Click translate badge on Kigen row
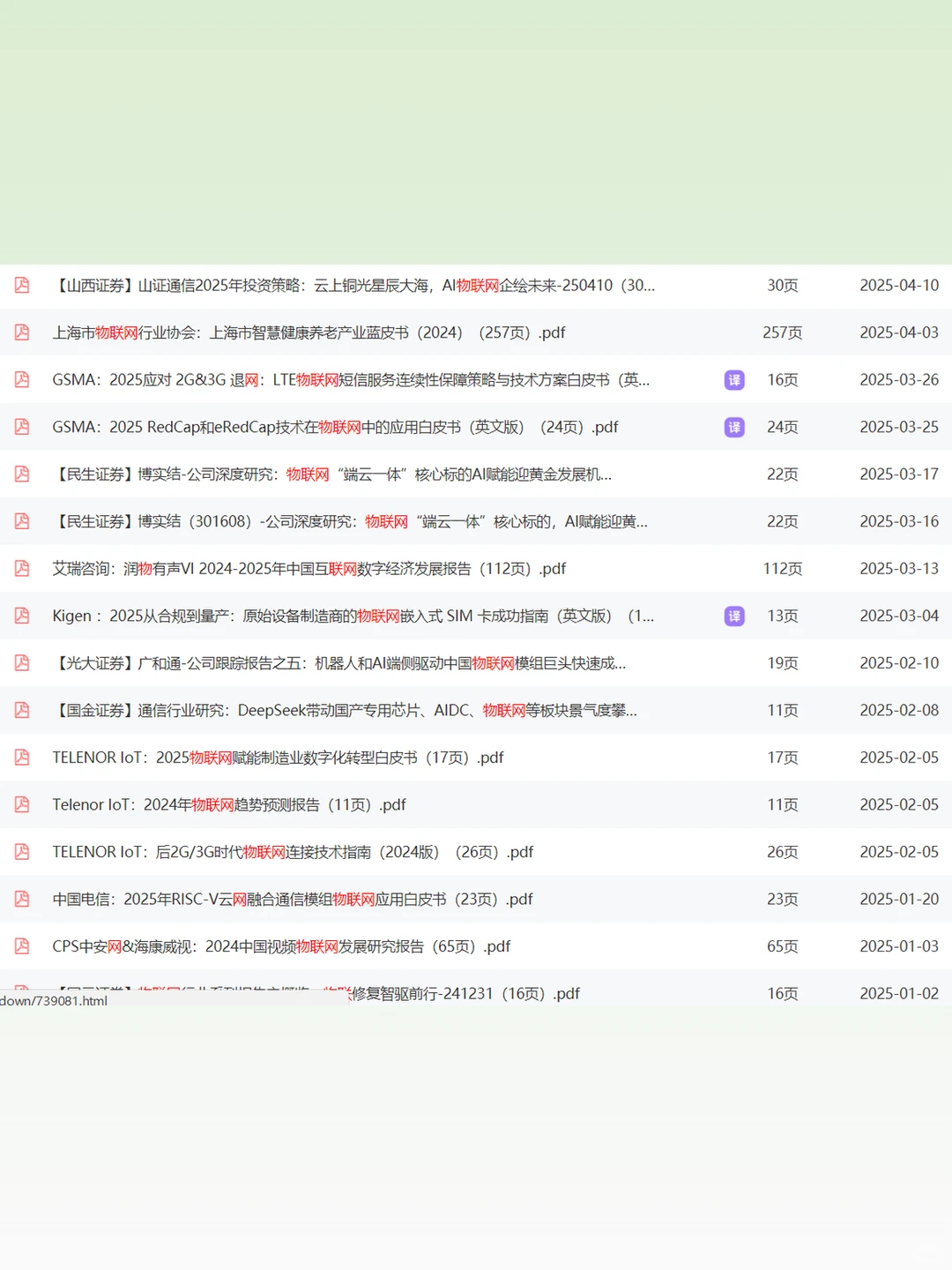The height and width of the screenshot is (1270, 952). 734,616
